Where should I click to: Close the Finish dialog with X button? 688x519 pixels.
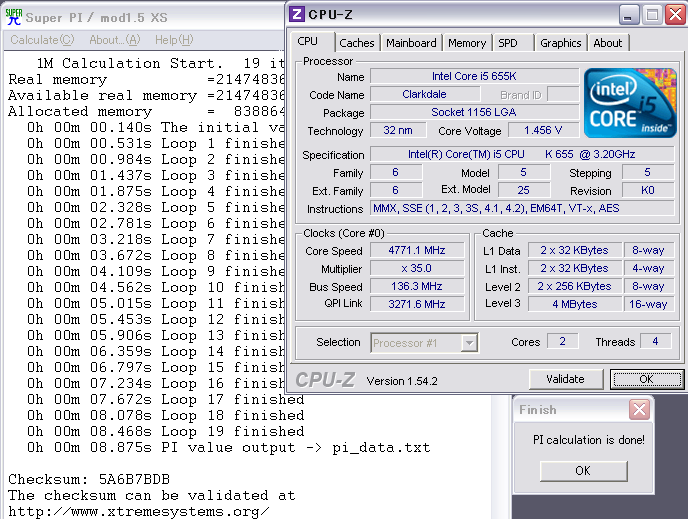pos(639,410)
